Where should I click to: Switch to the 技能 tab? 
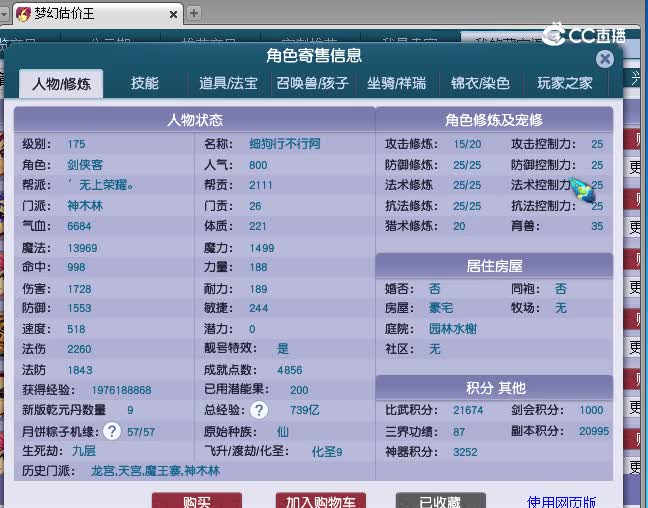point(145,83)
